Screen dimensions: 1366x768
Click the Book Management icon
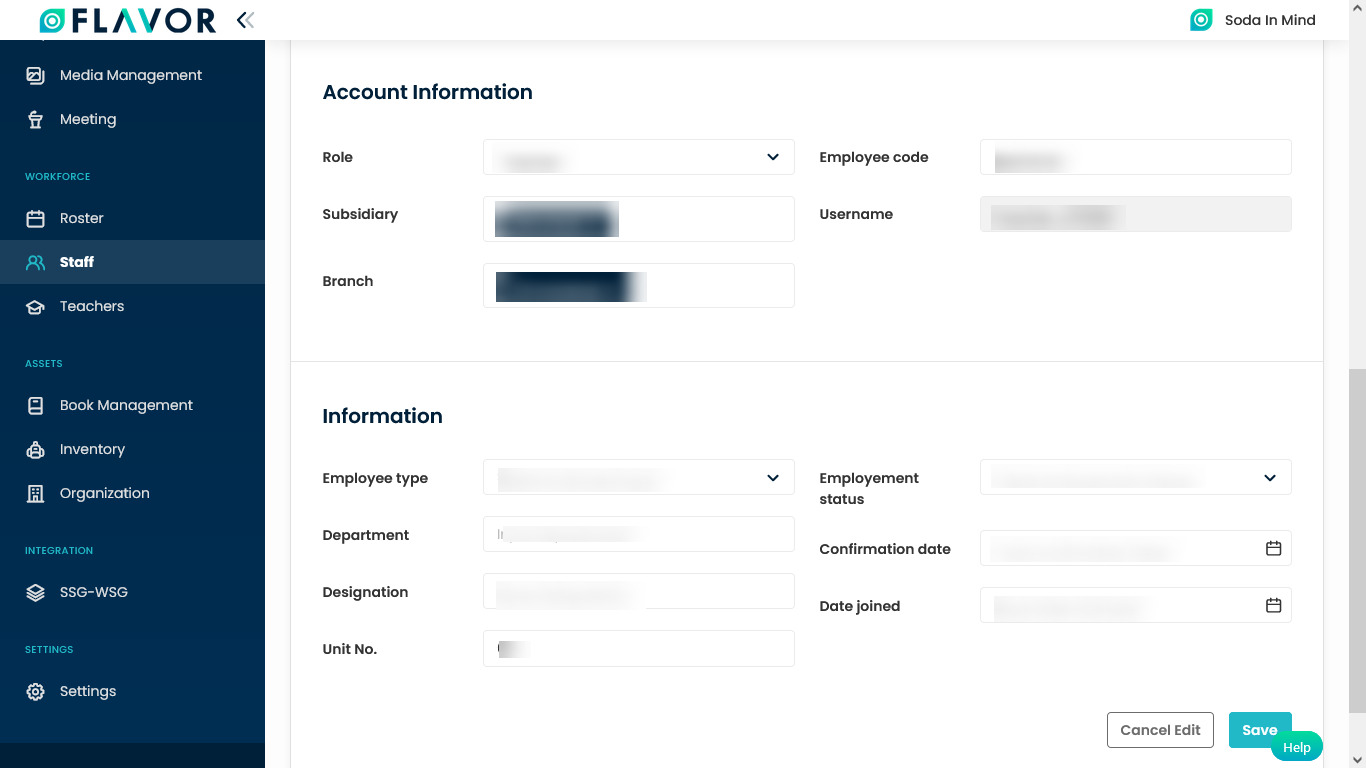35,405
